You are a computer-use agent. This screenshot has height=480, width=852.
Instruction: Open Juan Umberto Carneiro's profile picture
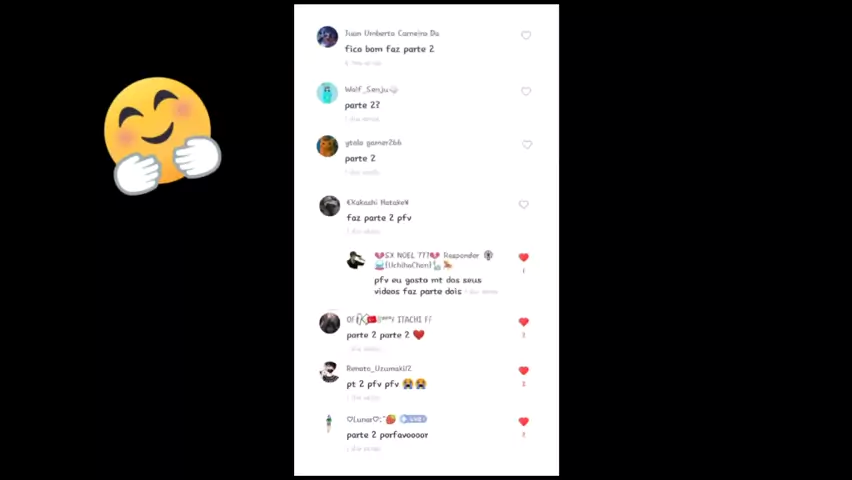tap(327, 37)
